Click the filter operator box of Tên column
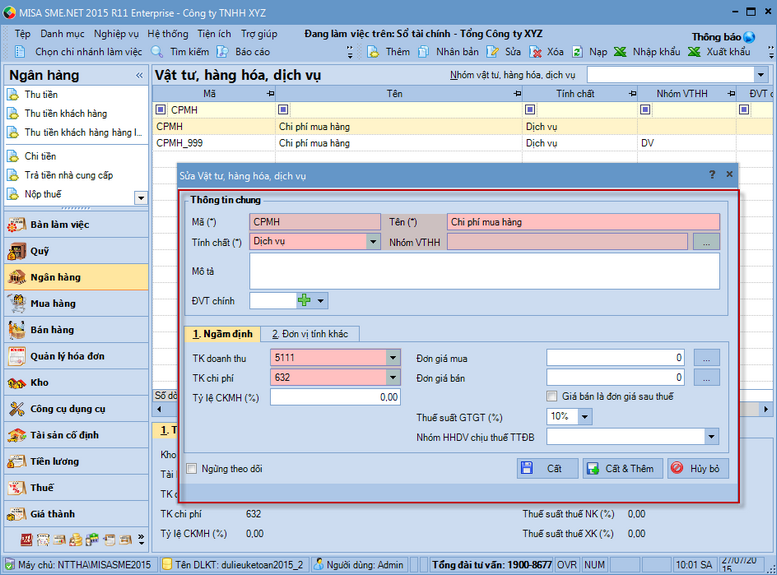Screen dimensions: 777x575 tap(283, 110)
